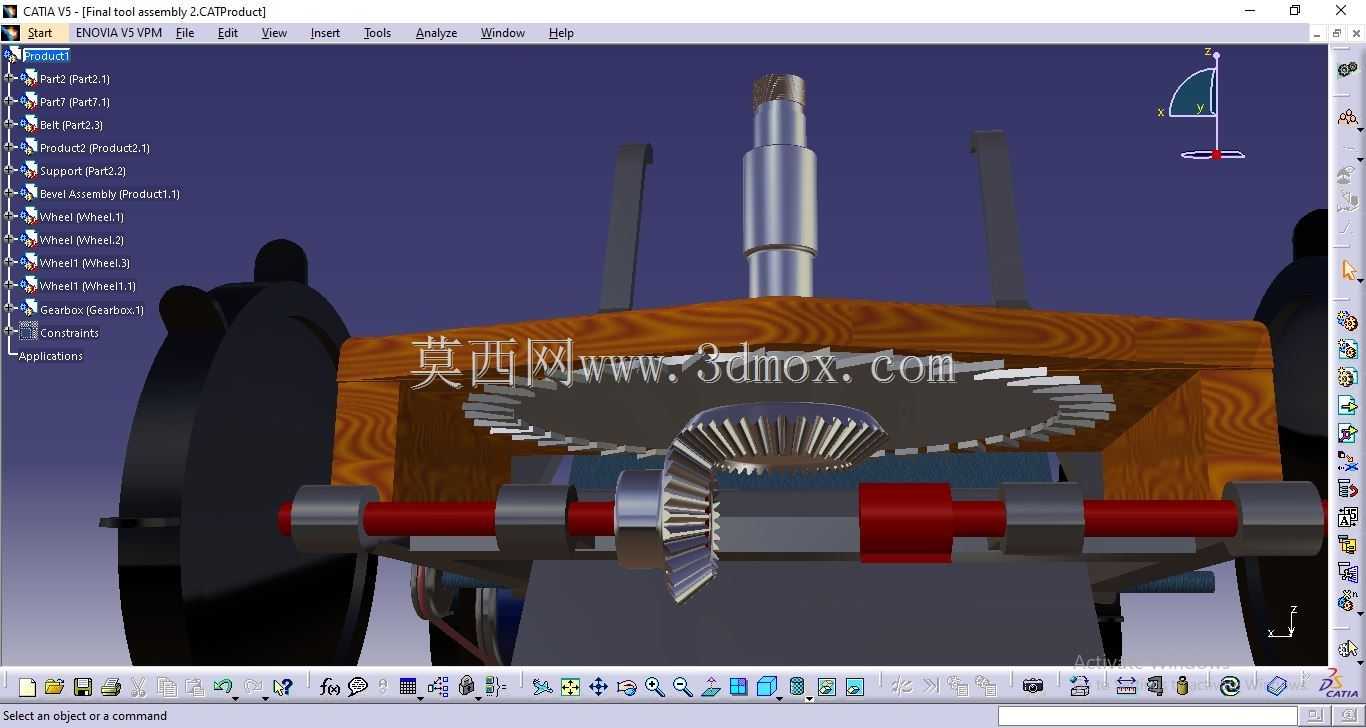Image resolution: width=1366 pixels, height=728 pixels.
Task: Click the Catalog Browser book icon
Action: pos(1277,687)
